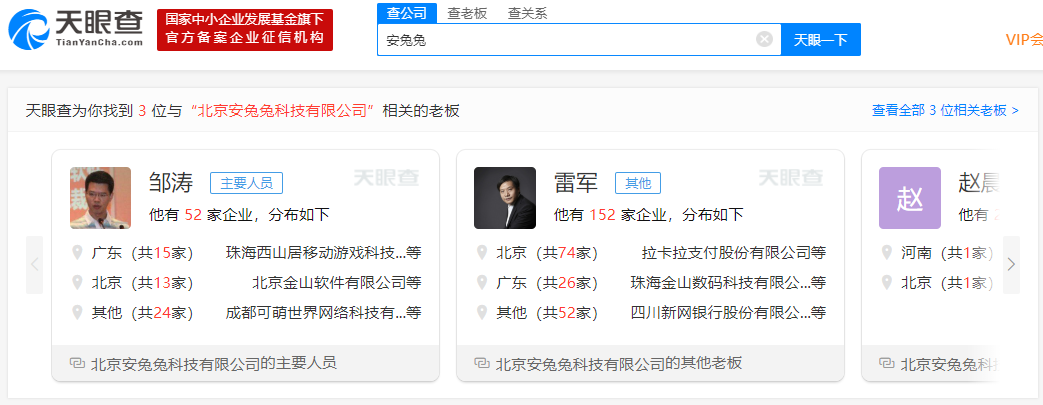Click the red official credit agency banner
Screen dimensions: 1043x405
point(245,30)
